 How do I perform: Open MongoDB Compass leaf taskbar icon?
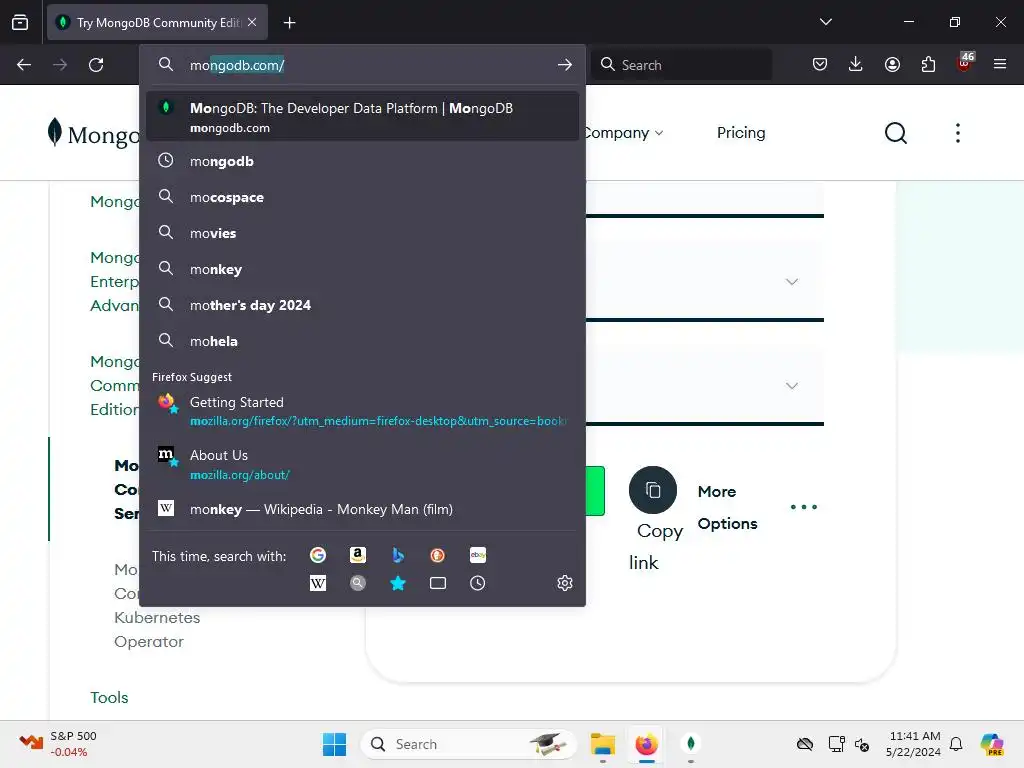pyautogui.click(x=690, y=744)
